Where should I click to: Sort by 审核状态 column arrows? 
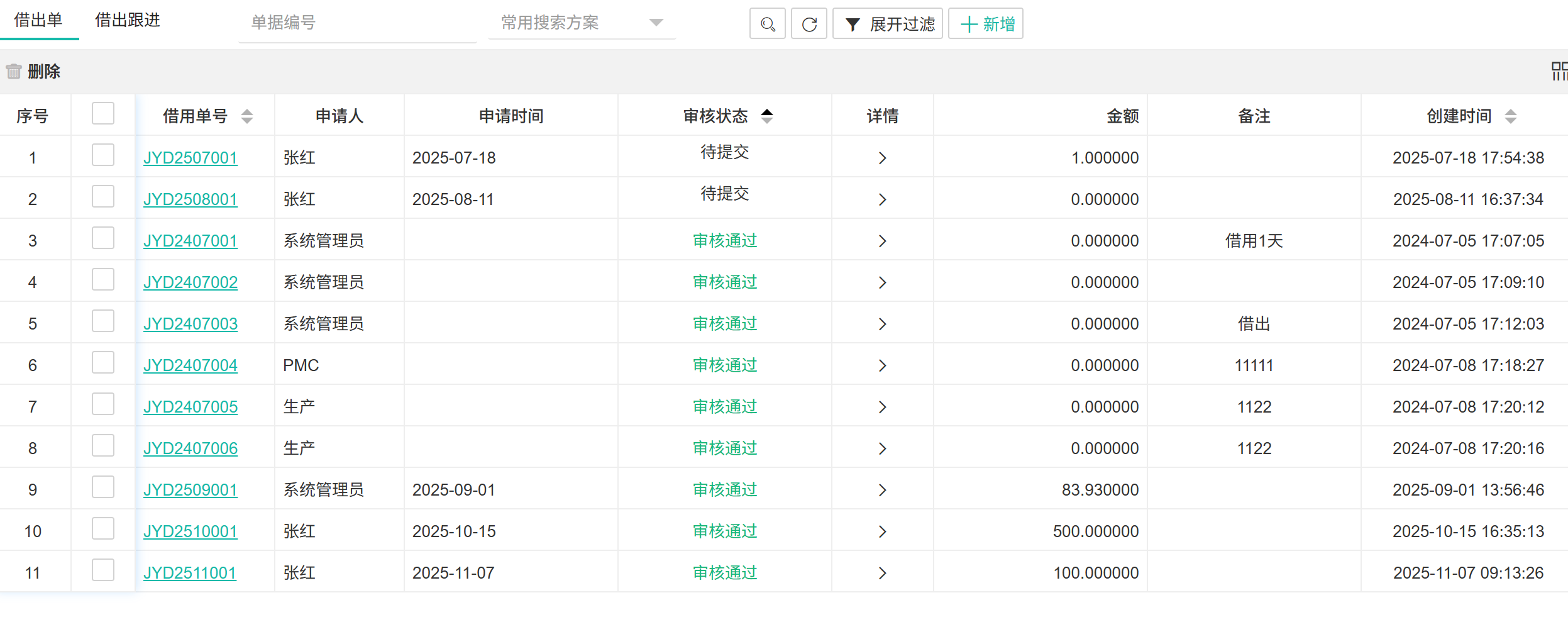coord(766,116)
